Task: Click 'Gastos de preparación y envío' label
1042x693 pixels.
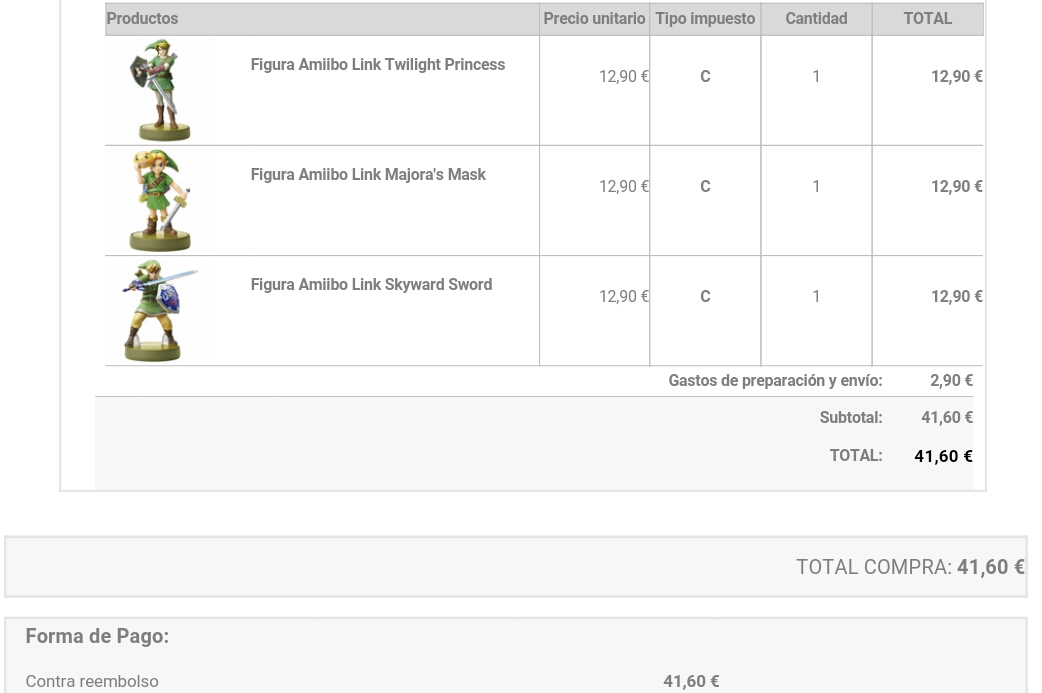Action: (x=775, y=381)
